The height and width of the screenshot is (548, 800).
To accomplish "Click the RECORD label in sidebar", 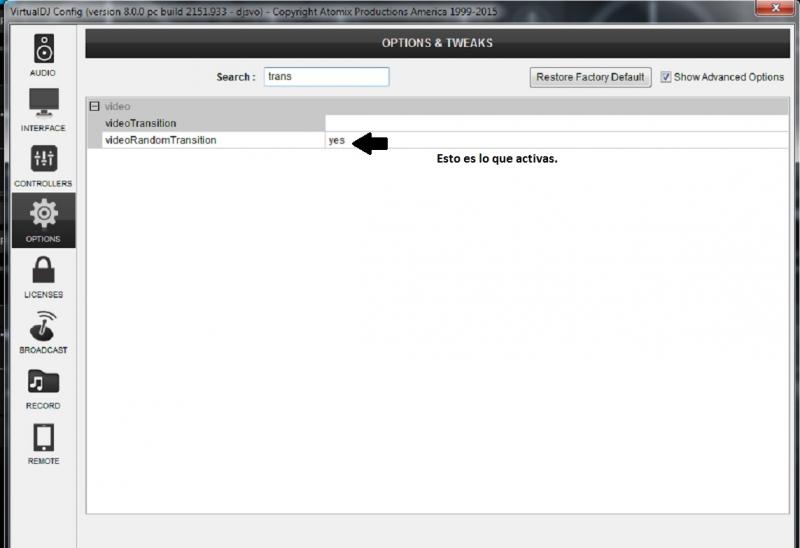I will (x=43, y=406).
